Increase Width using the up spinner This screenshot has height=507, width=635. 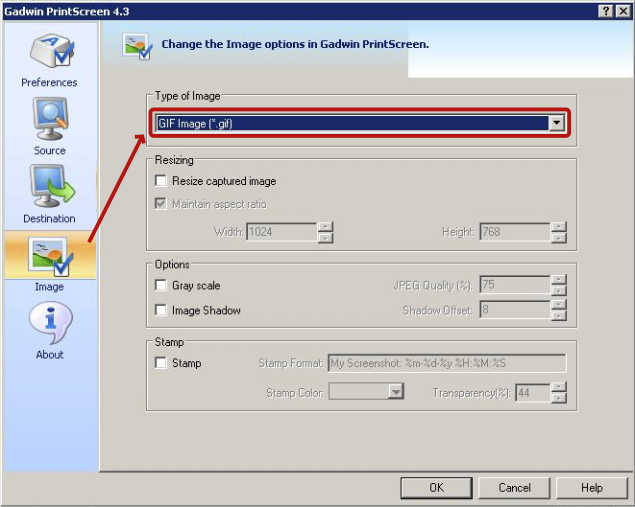(326, 226)
